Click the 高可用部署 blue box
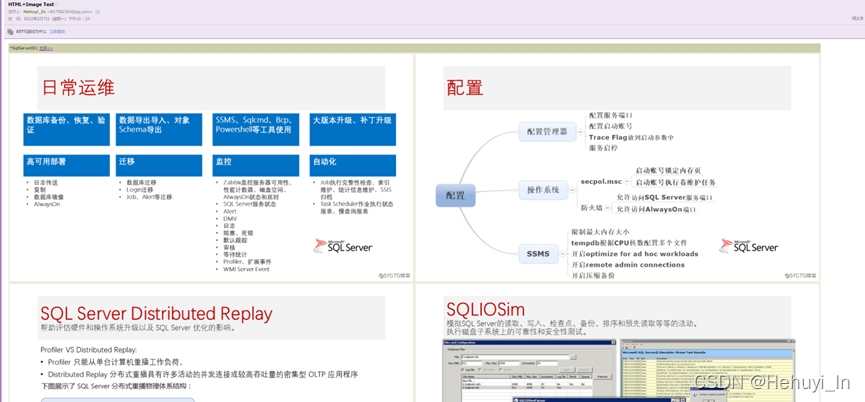Viewport: 865px width, 402px height. [66, 165]
